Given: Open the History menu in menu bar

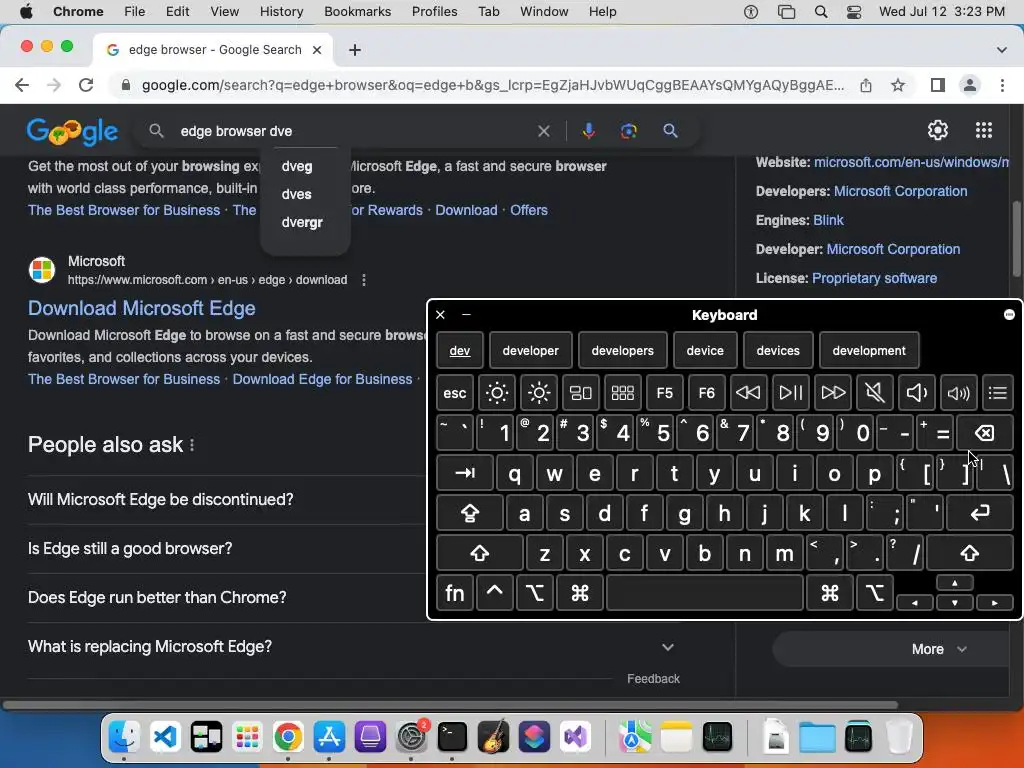Looking at the screenshot, I should click(x=281, y=12).
